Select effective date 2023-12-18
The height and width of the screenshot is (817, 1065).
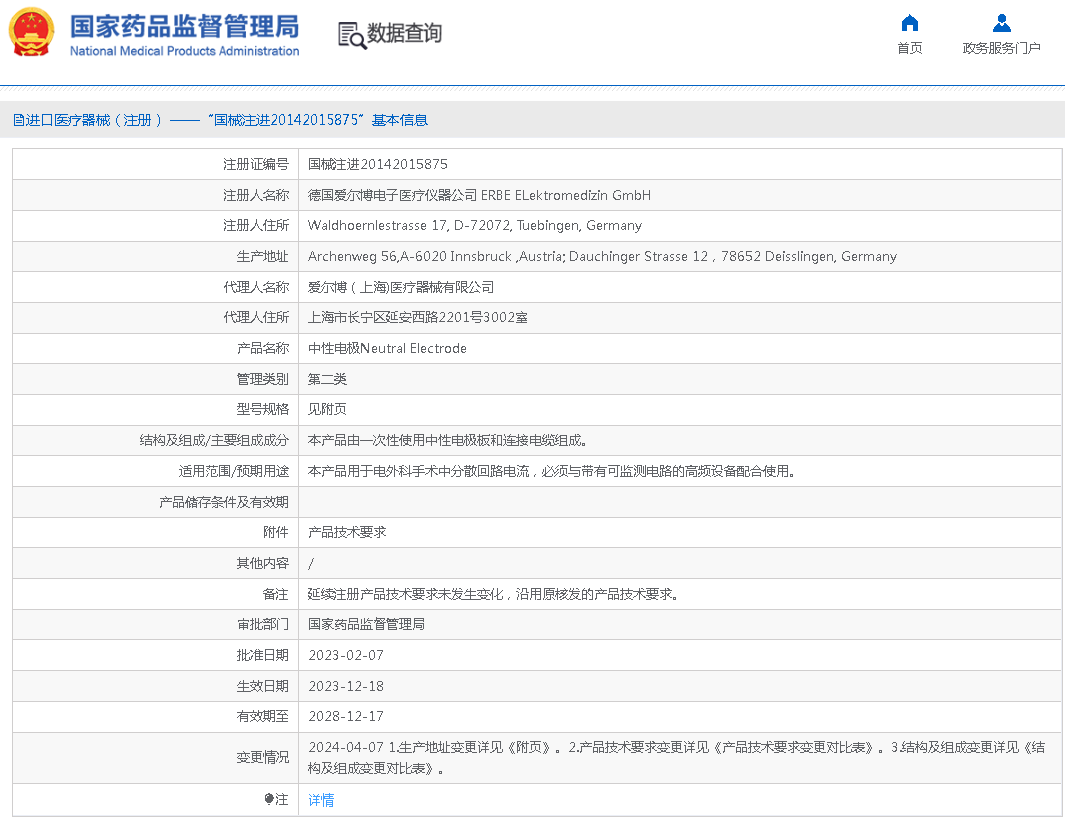pos(346,686)
